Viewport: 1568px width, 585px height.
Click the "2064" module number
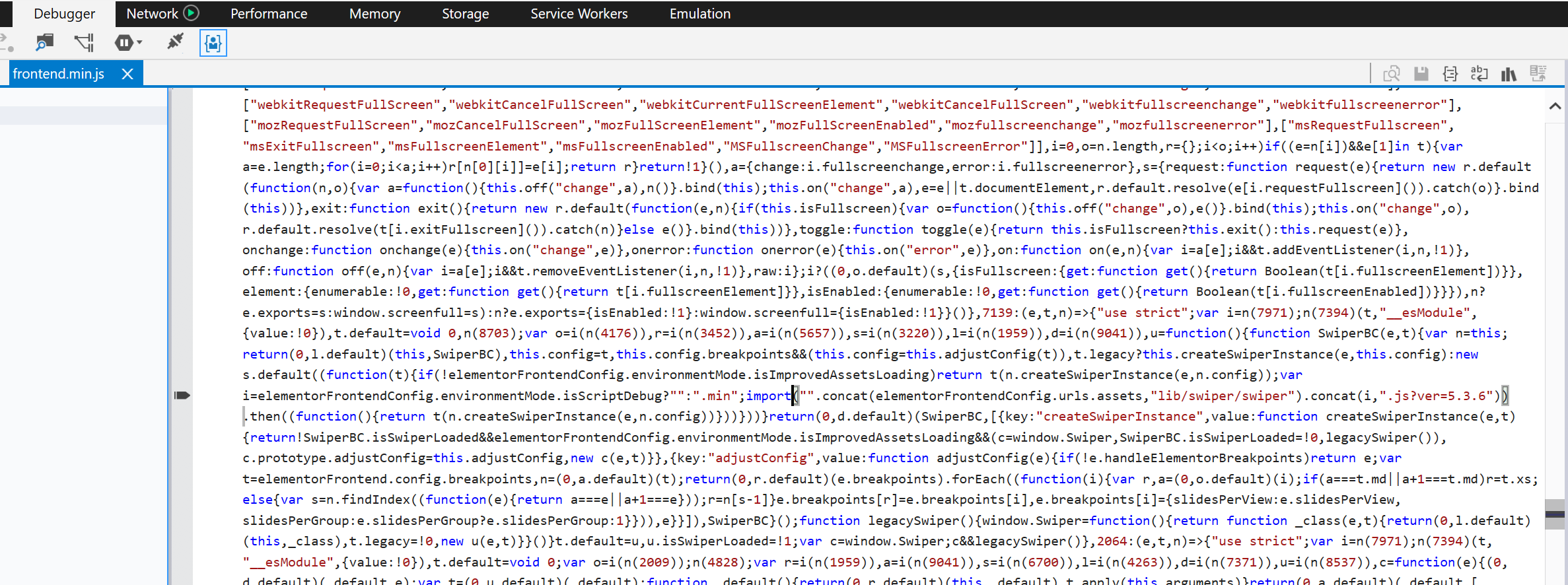[x=1112, y=541]
